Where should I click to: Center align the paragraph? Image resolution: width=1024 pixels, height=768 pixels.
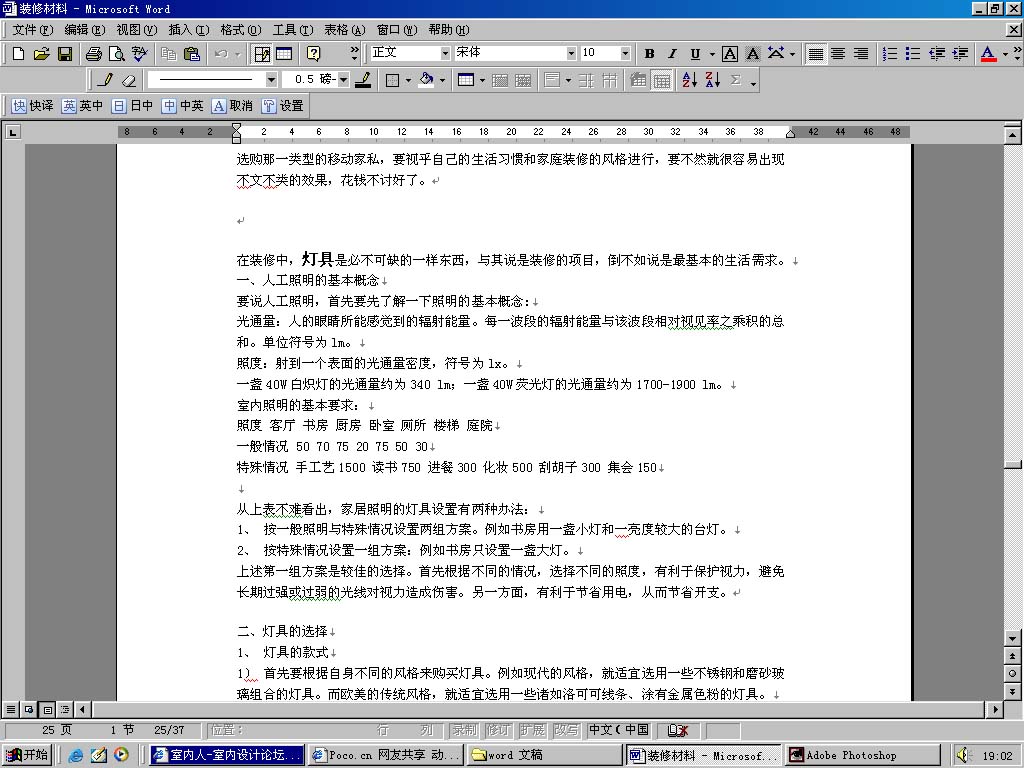[839, 54]
